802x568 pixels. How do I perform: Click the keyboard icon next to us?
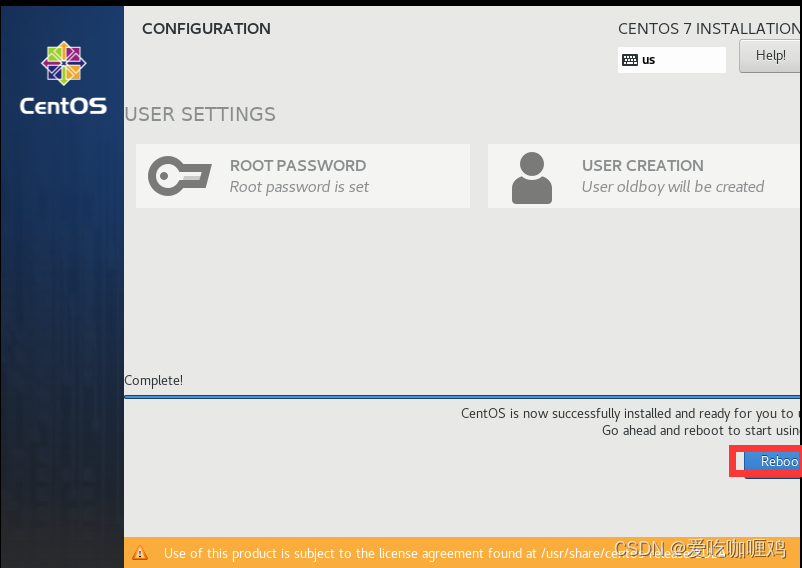tap(630, 60)
